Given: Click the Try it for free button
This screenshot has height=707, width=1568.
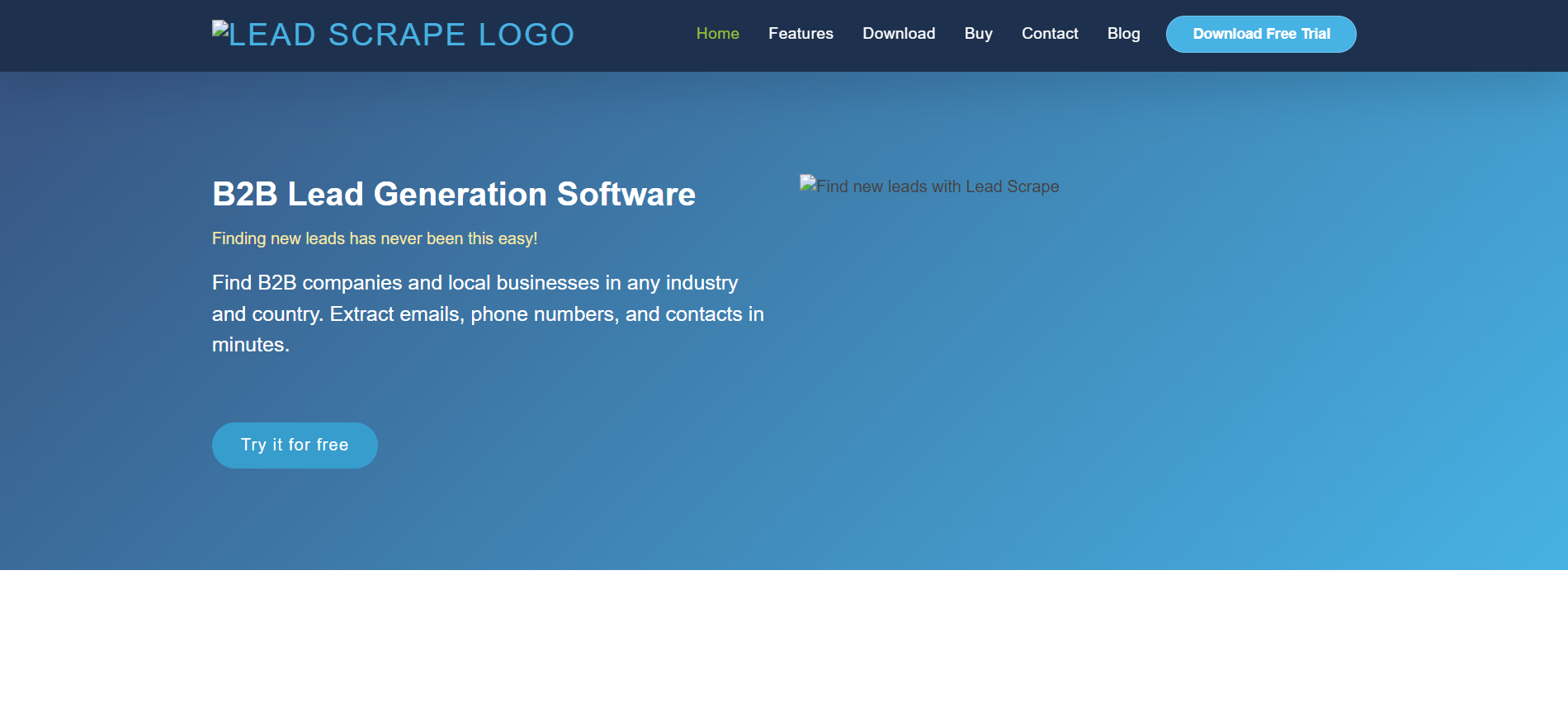Looking at the screenshot, I should click(295, 445).
